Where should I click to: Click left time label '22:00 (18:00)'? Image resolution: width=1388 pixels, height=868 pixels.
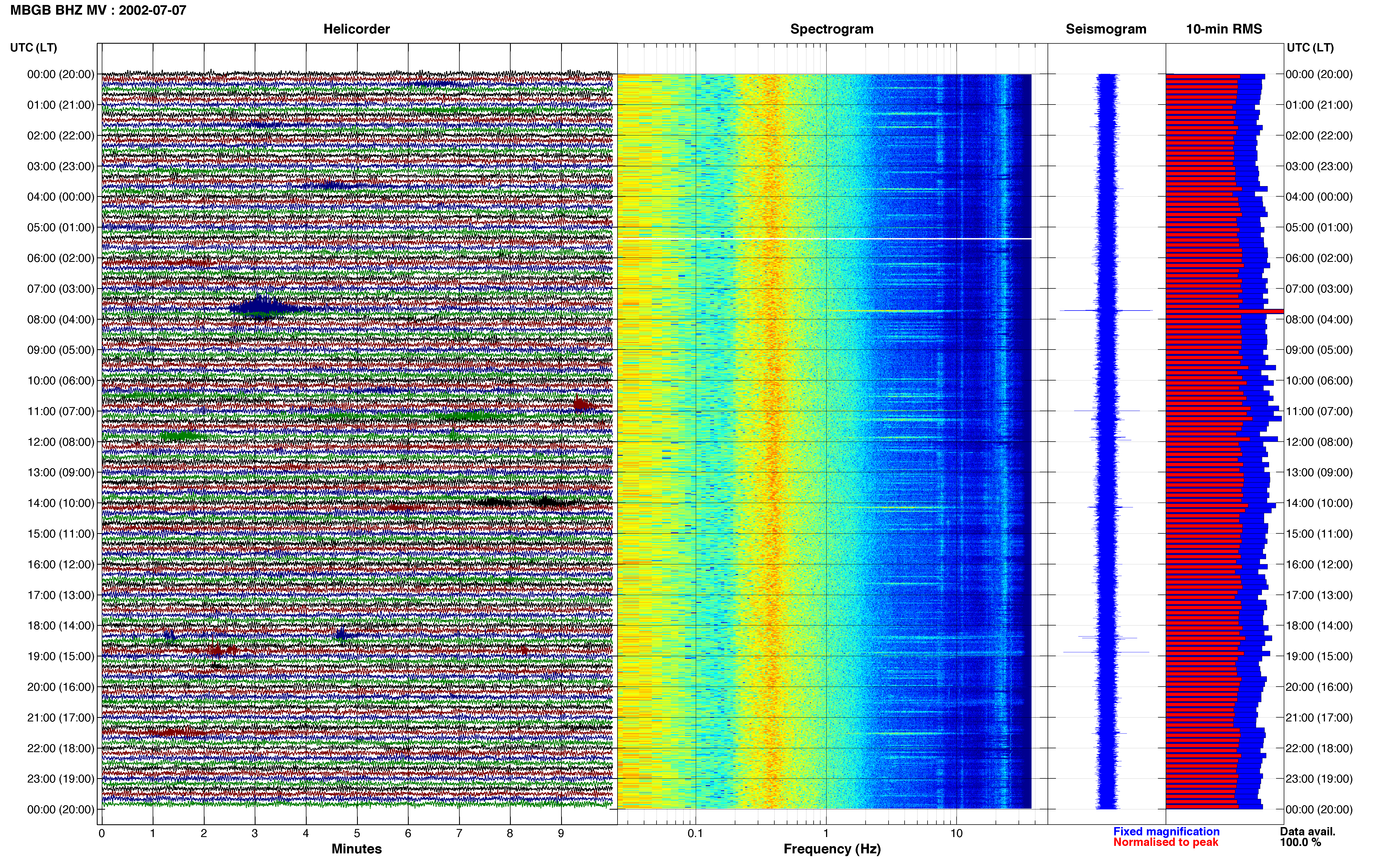point(61,748)
